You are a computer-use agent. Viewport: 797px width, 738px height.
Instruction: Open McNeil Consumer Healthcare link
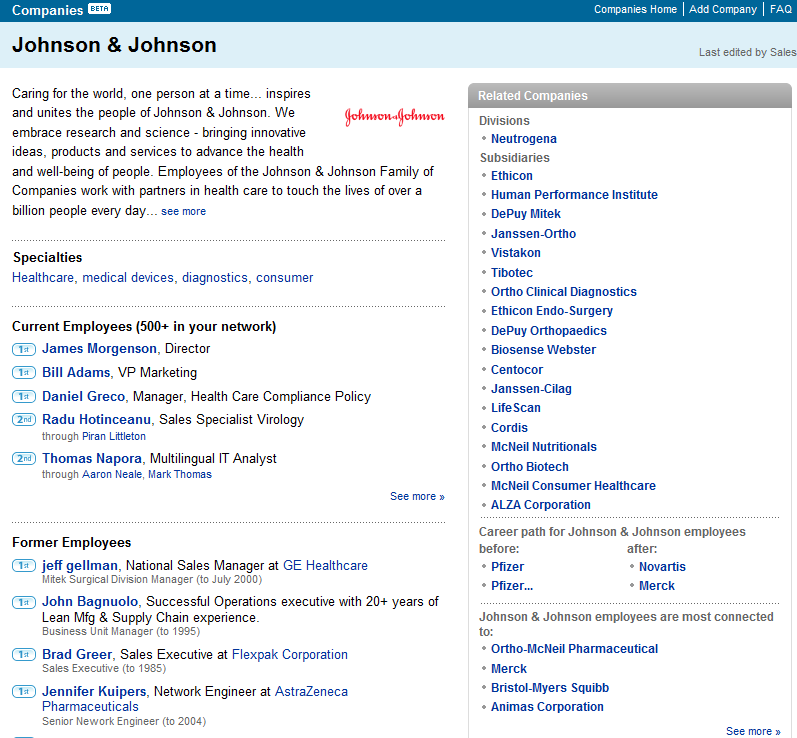573,486
